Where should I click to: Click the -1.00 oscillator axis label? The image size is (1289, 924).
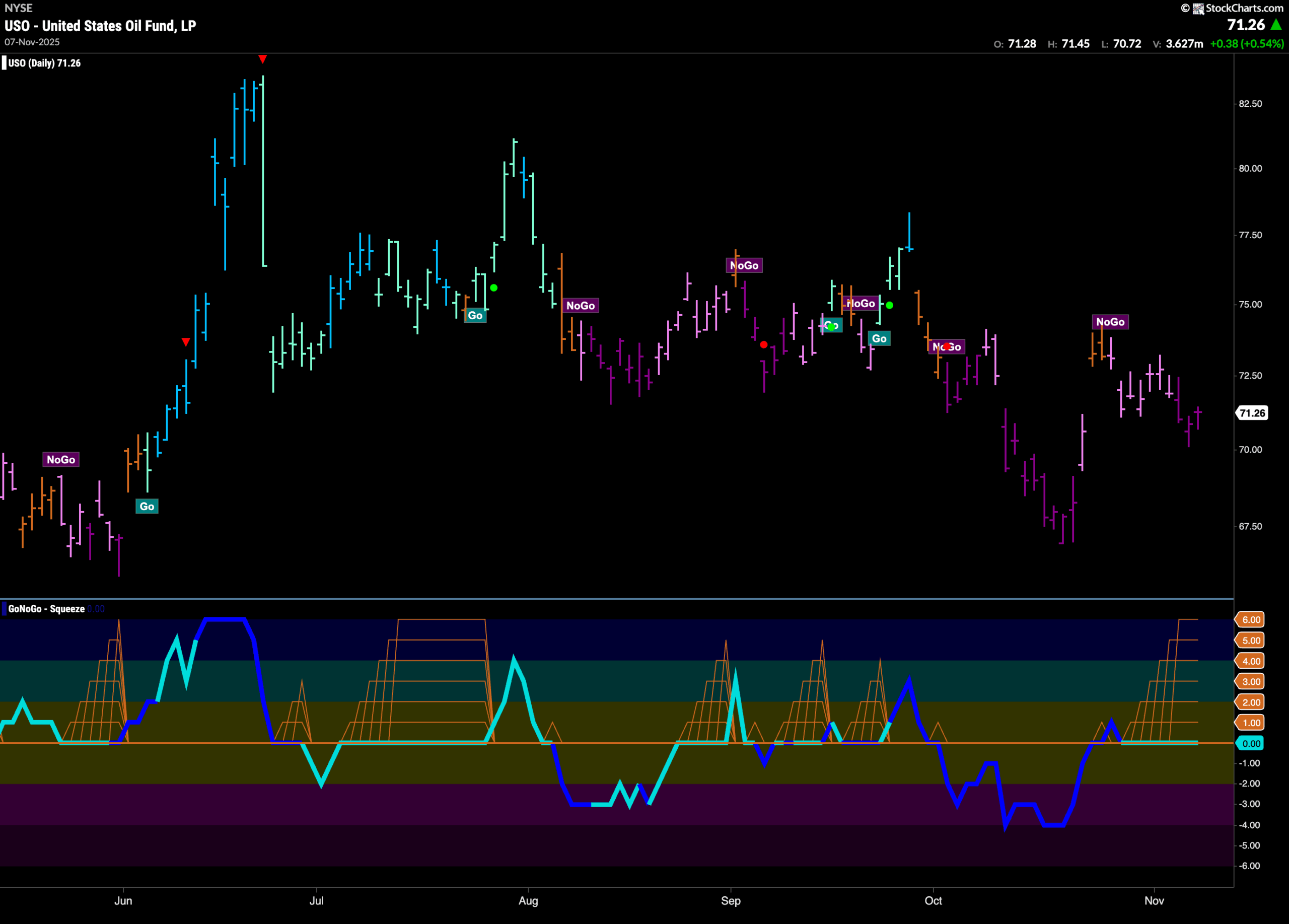tap(1249, 763)
